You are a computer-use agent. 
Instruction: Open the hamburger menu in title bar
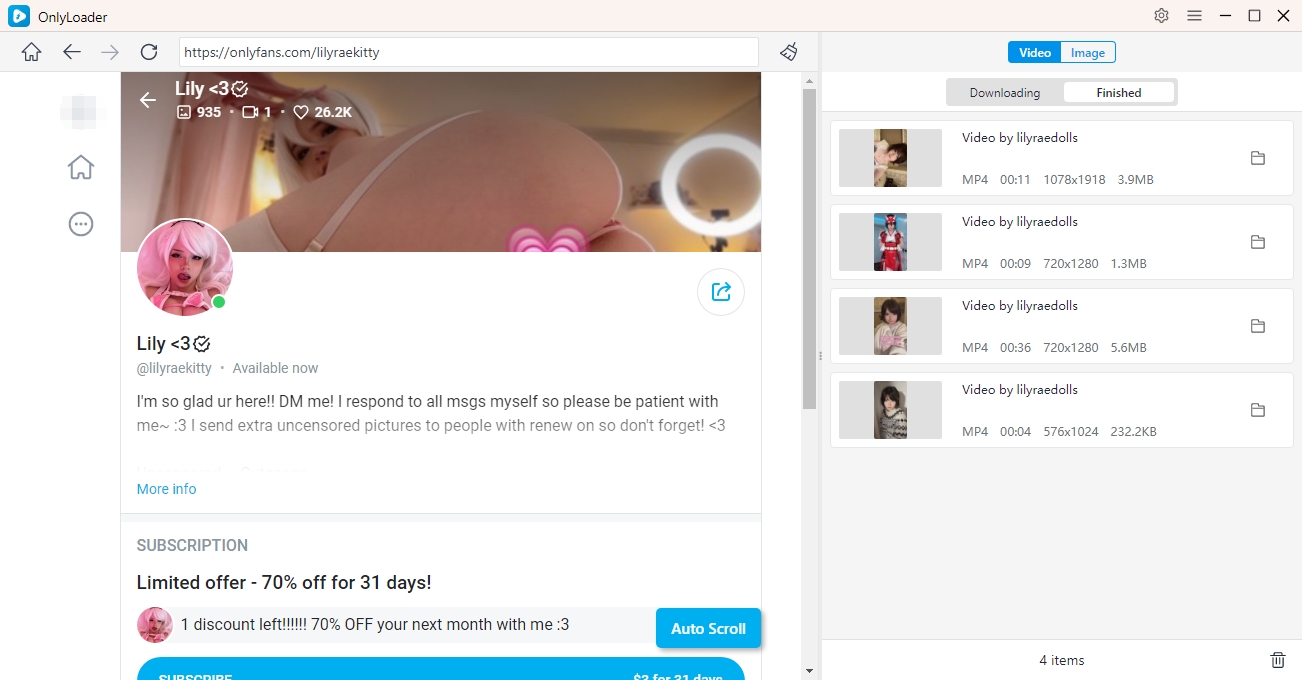click(x=1194, y=16)
